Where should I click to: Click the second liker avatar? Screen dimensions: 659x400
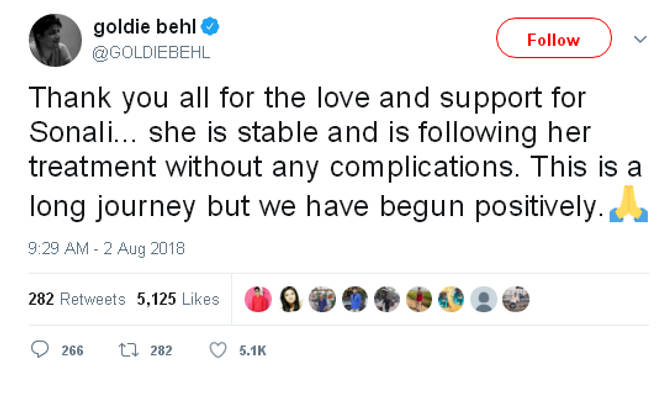point(290,299)
